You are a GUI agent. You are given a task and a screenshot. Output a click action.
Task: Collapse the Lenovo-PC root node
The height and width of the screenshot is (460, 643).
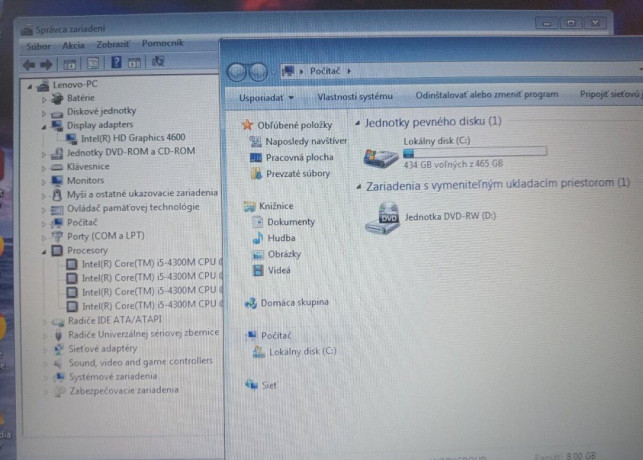point(30,87)
